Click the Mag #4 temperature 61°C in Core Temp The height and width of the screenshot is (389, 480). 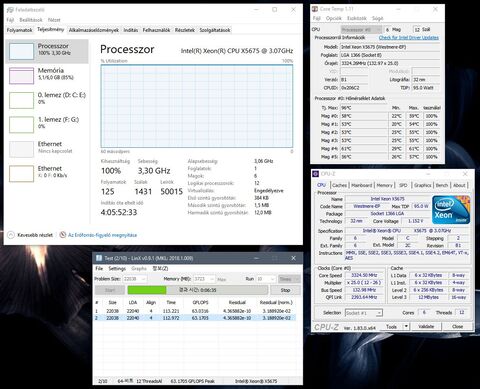pos(364,149)
